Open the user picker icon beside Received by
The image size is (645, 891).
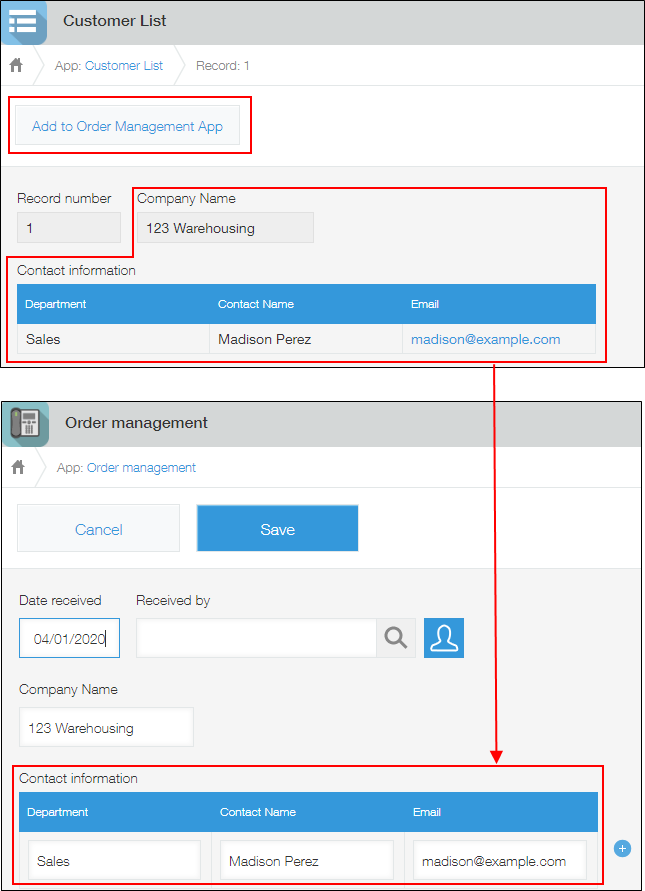[x=444, y=638]
